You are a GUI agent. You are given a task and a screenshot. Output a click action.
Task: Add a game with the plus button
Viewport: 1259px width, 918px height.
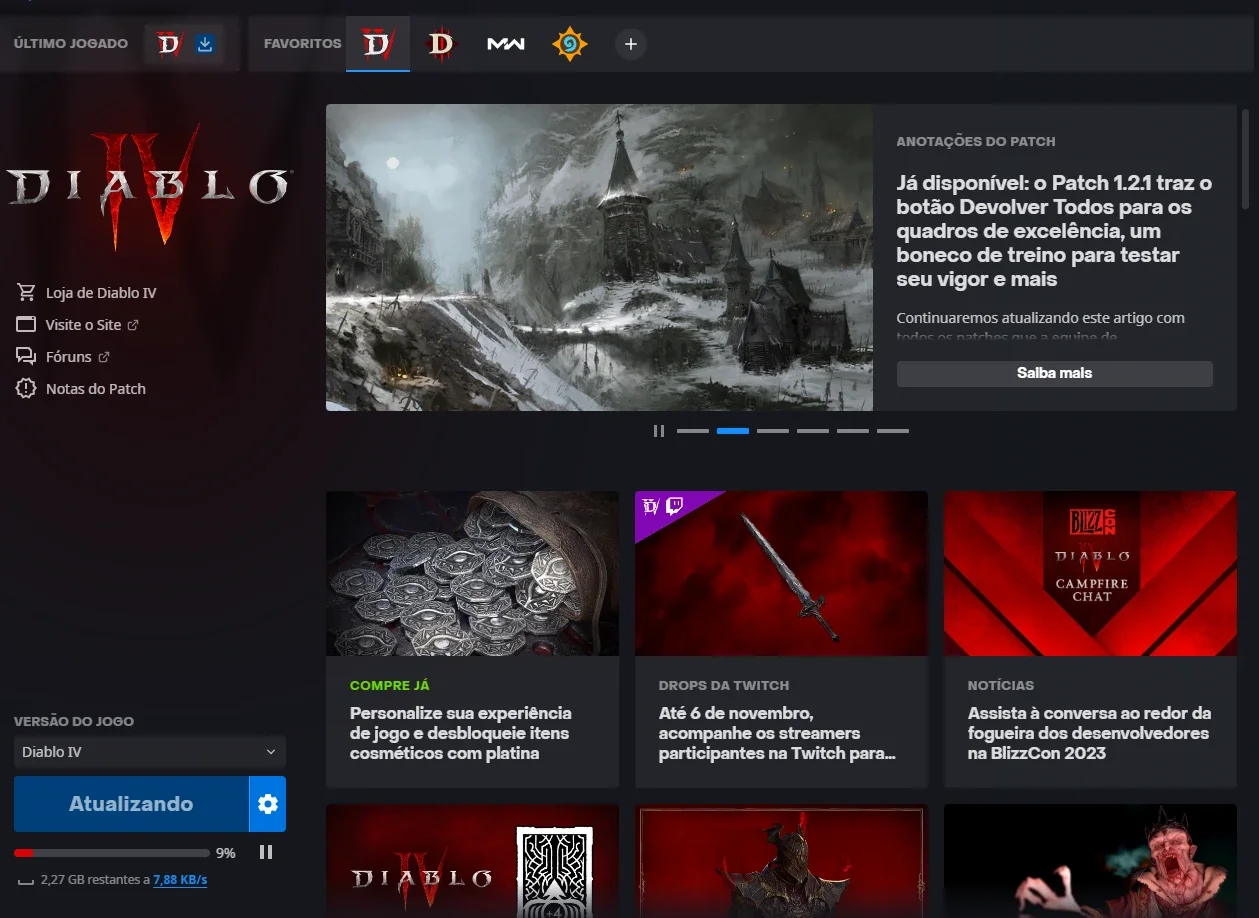tap(630, 44)
